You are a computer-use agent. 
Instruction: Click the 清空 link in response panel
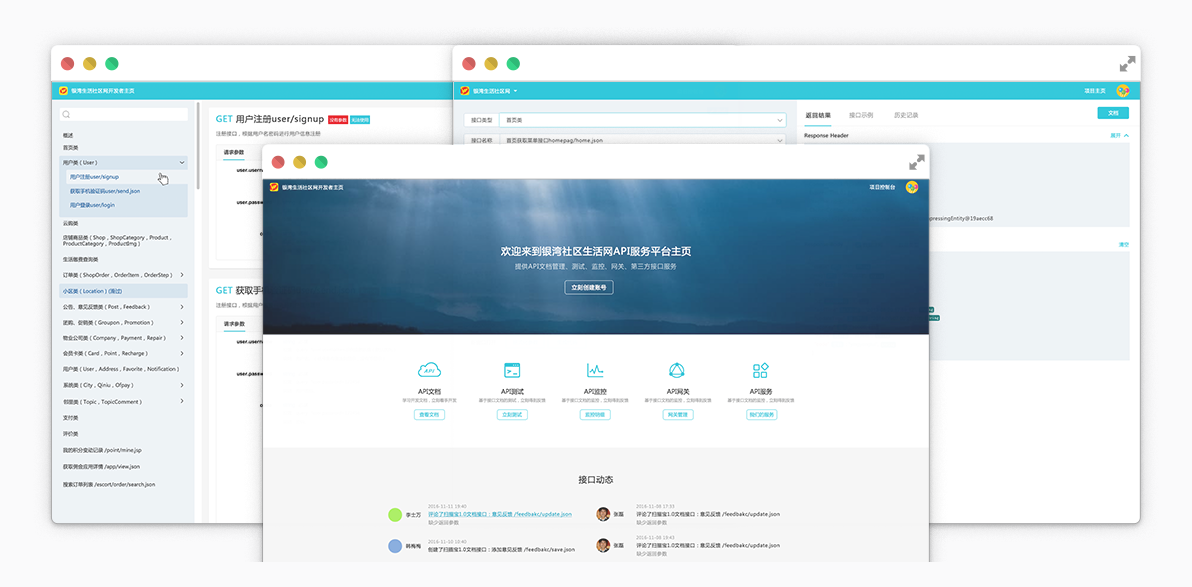point(1124,245)
